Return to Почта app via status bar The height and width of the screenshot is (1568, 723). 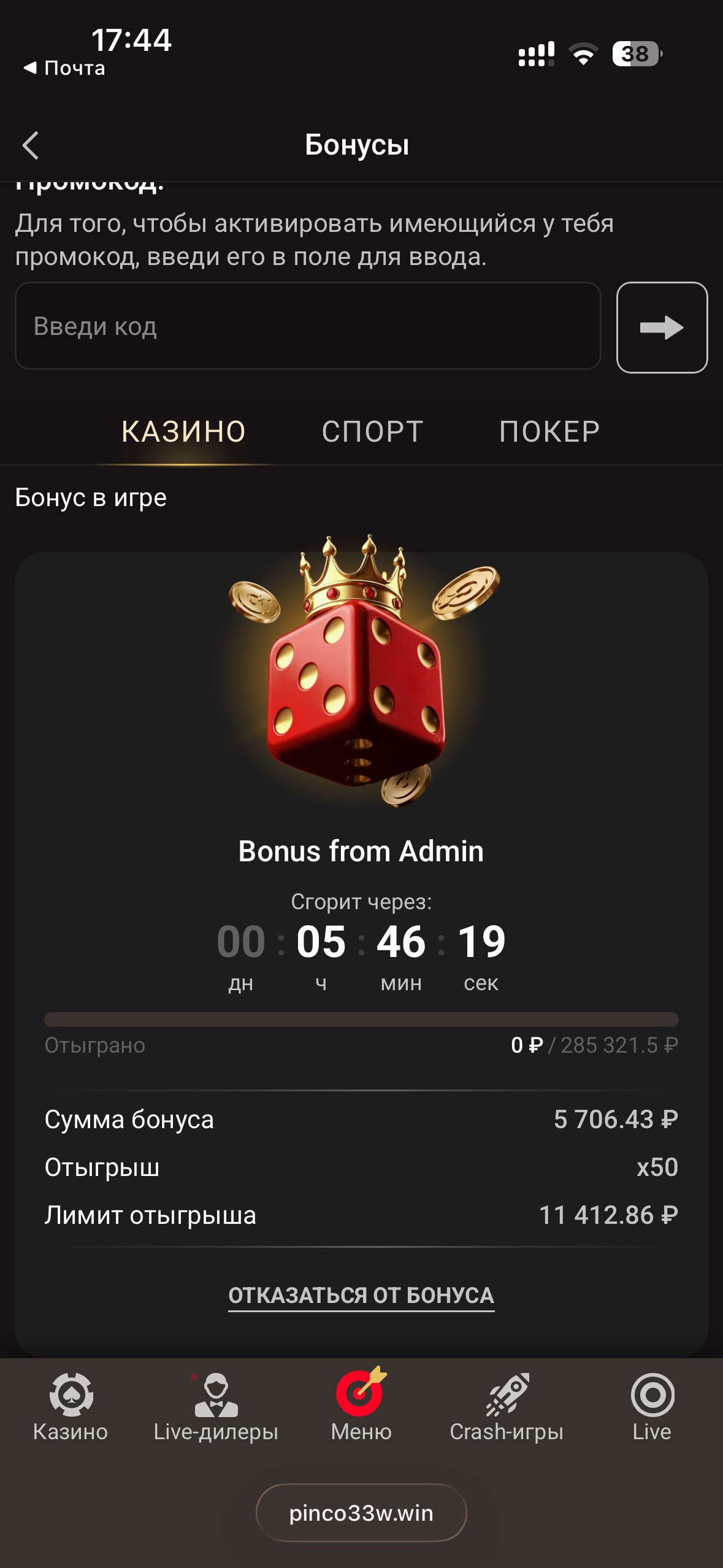64,68
